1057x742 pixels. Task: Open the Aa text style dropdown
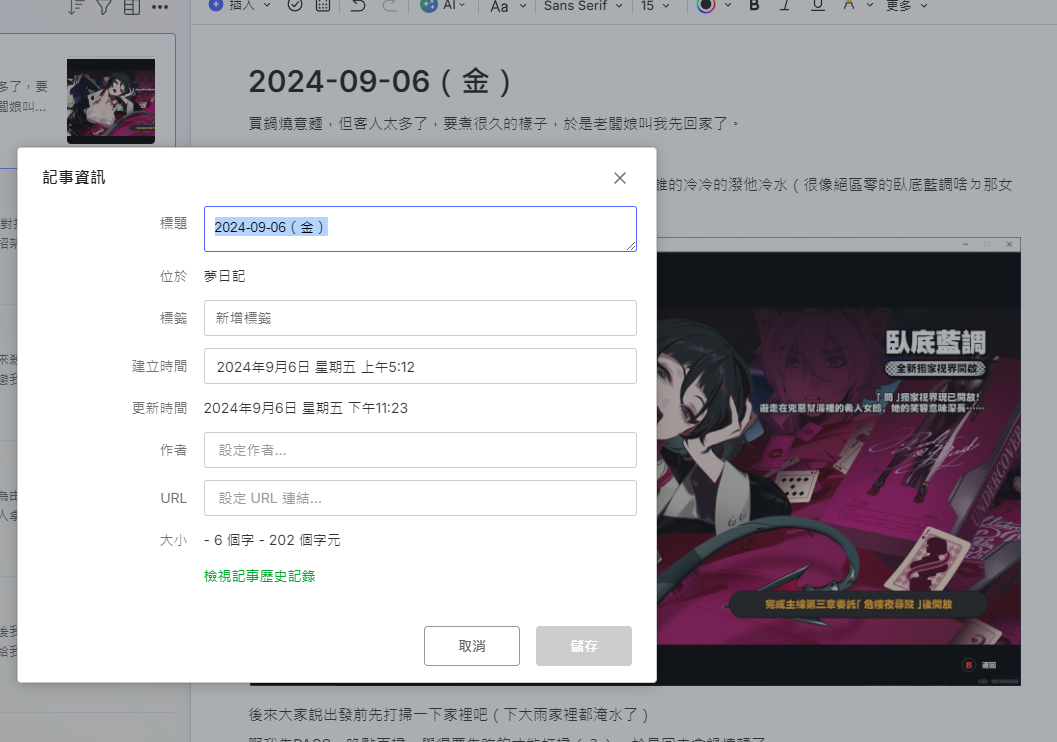[x=508, y=6]
